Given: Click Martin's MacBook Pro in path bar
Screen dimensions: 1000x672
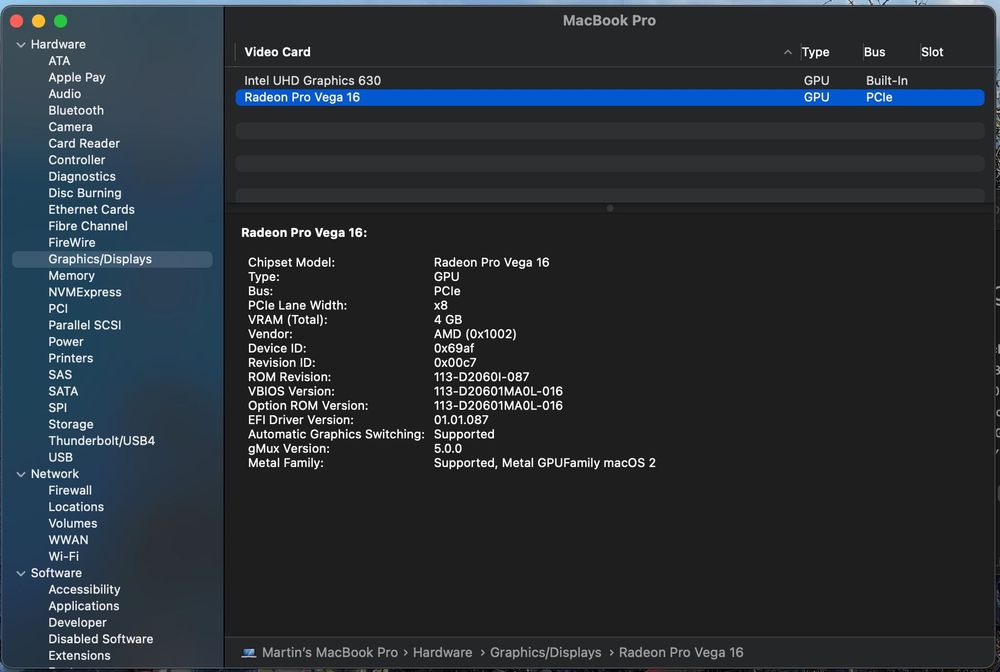Looking at the screenshot, I should tap(330, 652).
